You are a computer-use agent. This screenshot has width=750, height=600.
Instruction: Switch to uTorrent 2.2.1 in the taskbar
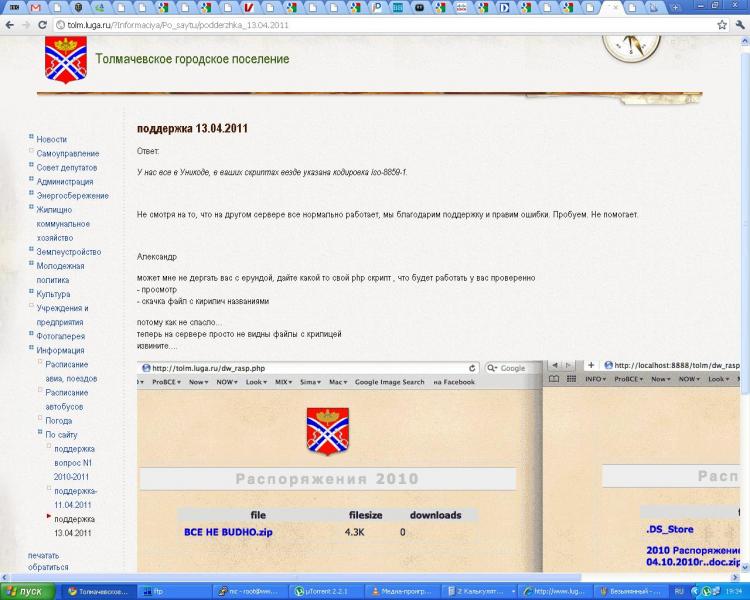pos(324,591)
